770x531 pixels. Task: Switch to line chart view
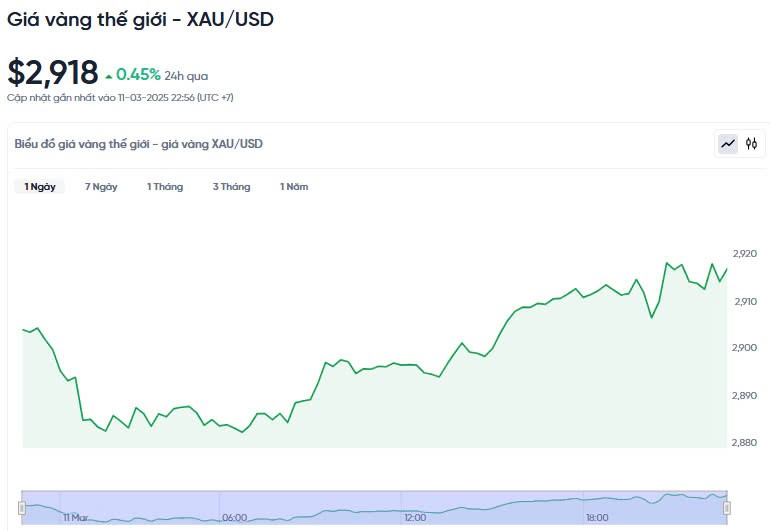click(728, 144)
